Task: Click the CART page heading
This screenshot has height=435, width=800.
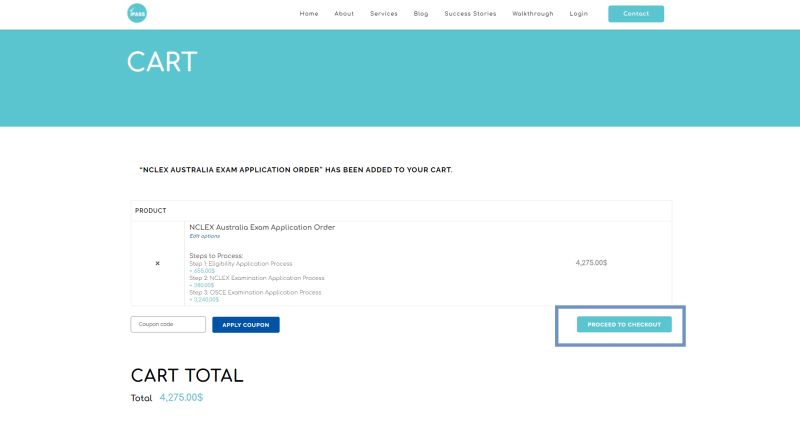Action: coord(162,62)
